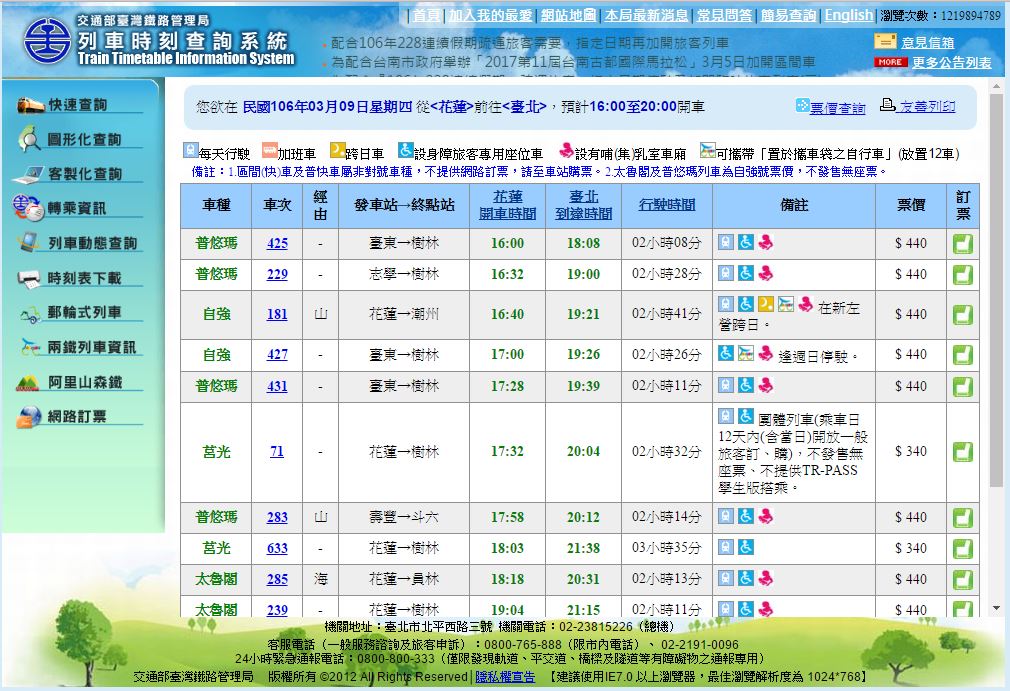This screenshot has width=1010, height=691.
Task: Open 列車動態查詢 sidebar item
Action: pos(92,243)
